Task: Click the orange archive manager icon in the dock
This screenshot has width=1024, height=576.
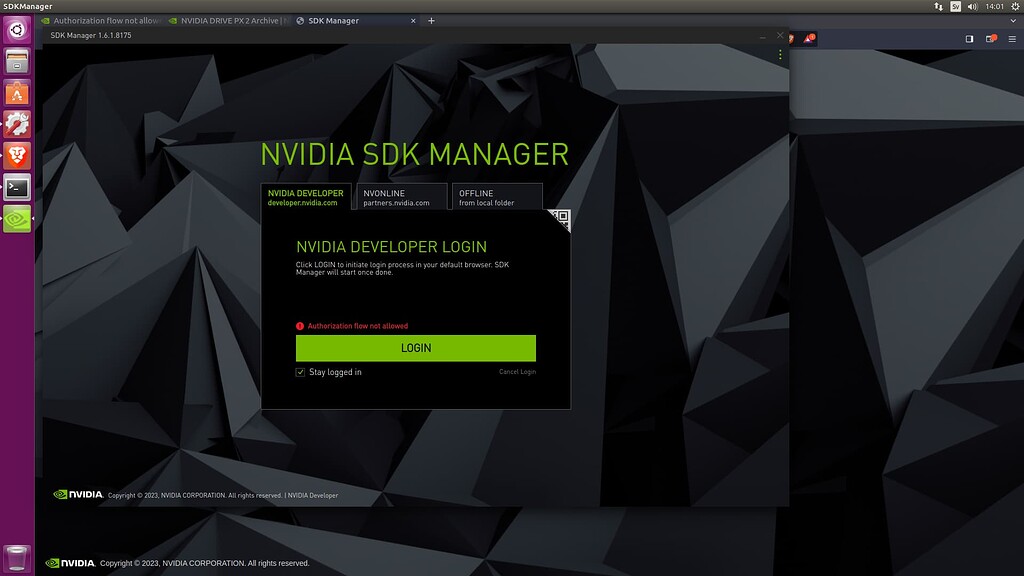Action: (16, 93)
